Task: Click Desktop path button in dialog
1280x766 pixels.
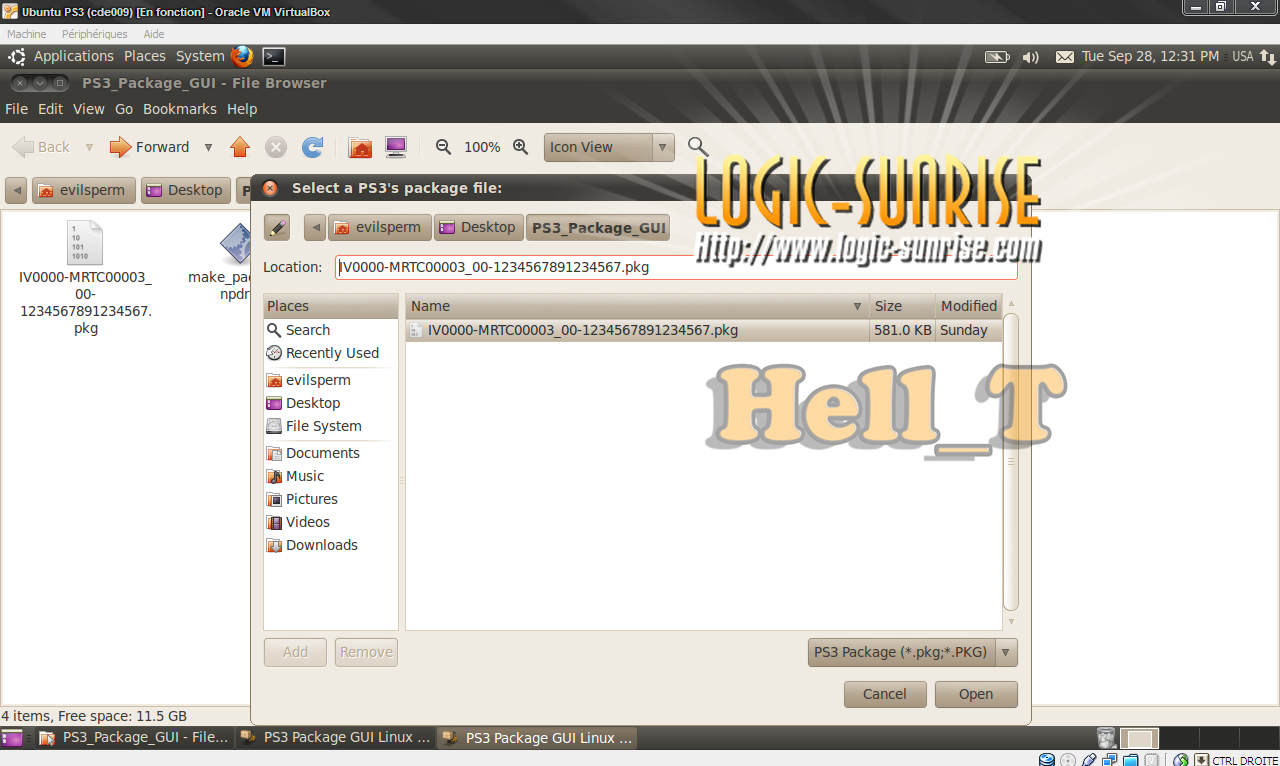Action: [x=478, y=228]
